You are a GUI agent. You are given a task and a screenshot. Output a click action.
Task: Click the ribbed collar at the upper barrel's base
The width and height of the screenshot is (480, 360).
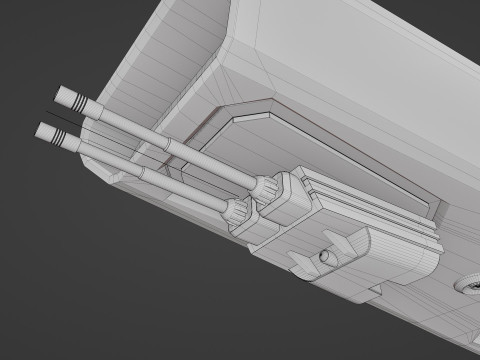click(265, 190)
